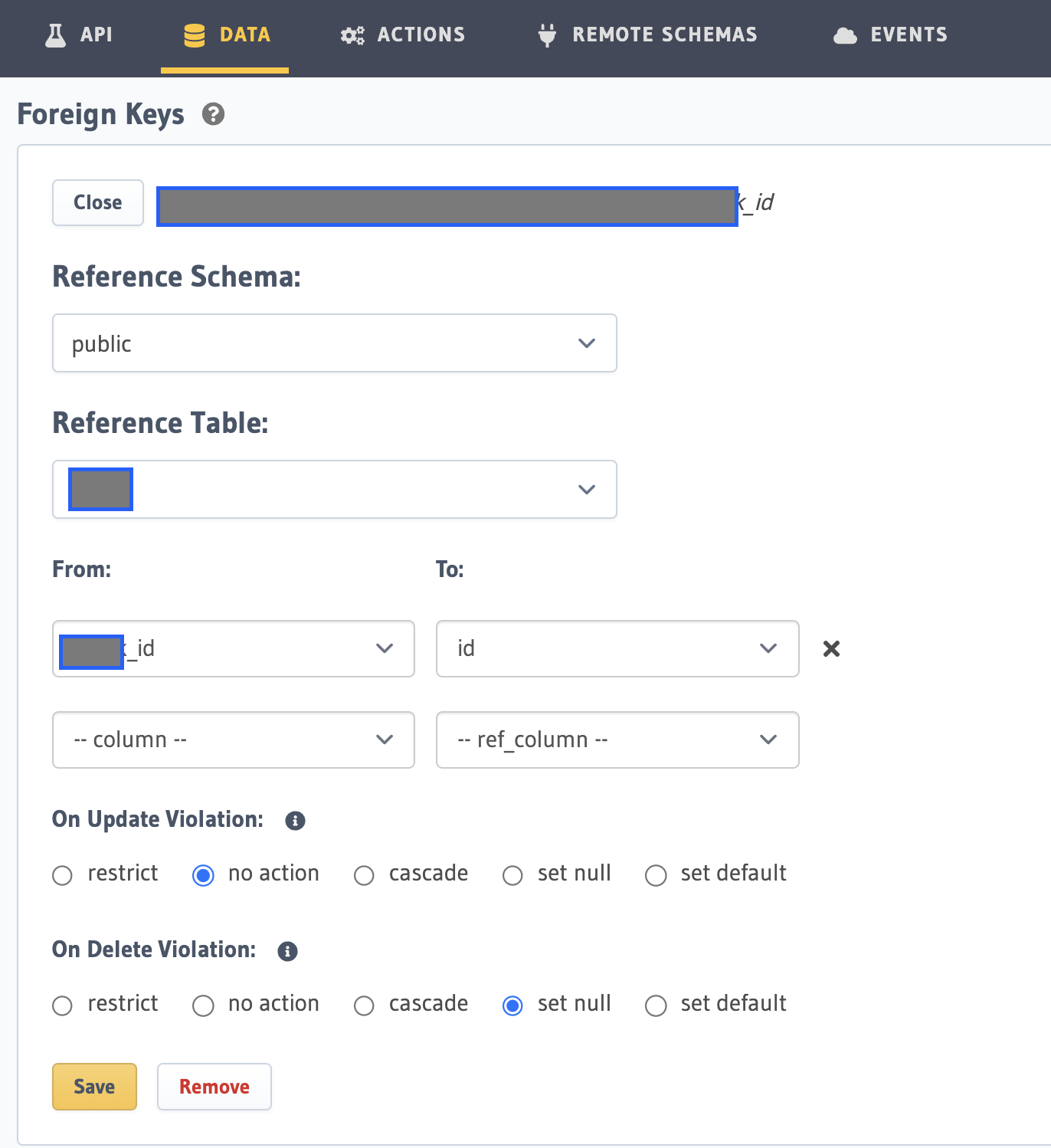Open the Foreign Keys help icon
Viewport: 1051px width, 1148px height.
click(x=213, y=113)
